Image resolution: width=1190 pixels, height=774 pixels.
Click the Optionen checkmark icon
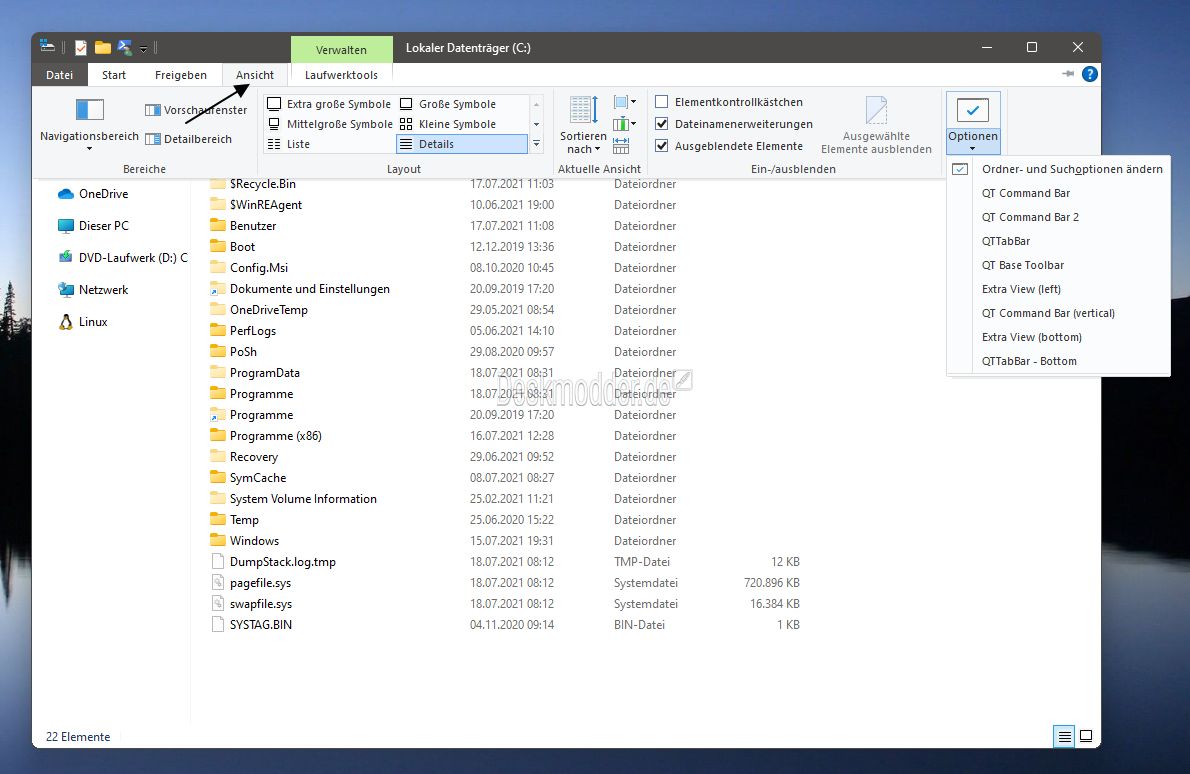click(972, 110)
